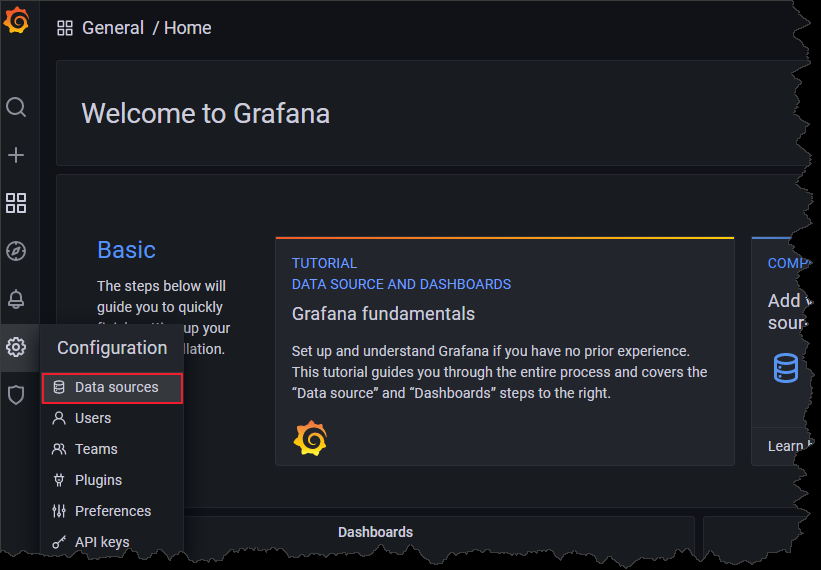Open the Grafana fundamentals tutorial card

(383, 314)
